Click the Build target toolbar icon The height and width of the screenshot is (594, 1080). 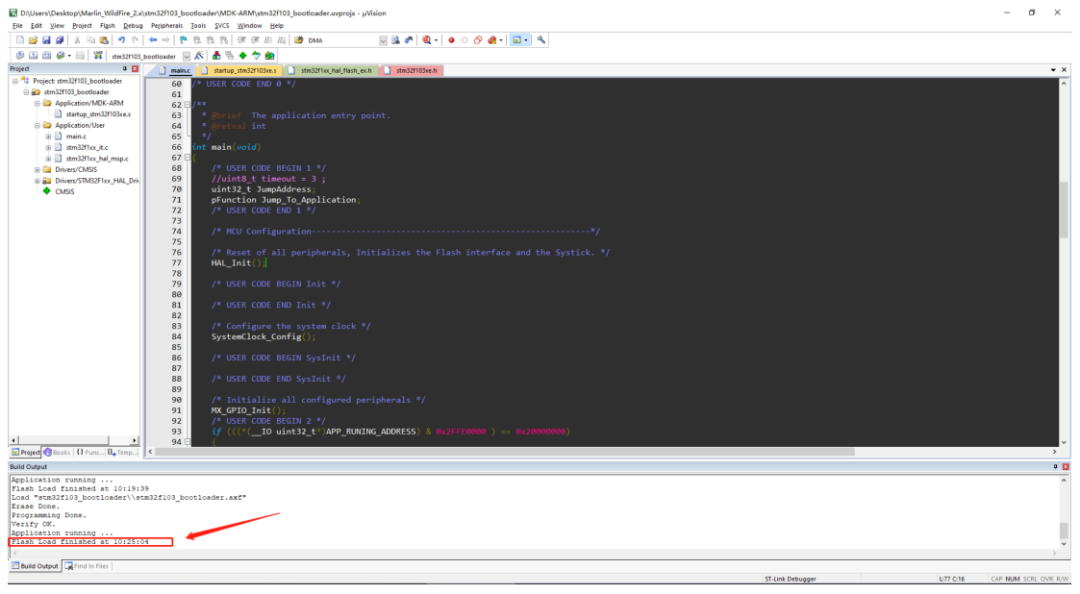33,56
